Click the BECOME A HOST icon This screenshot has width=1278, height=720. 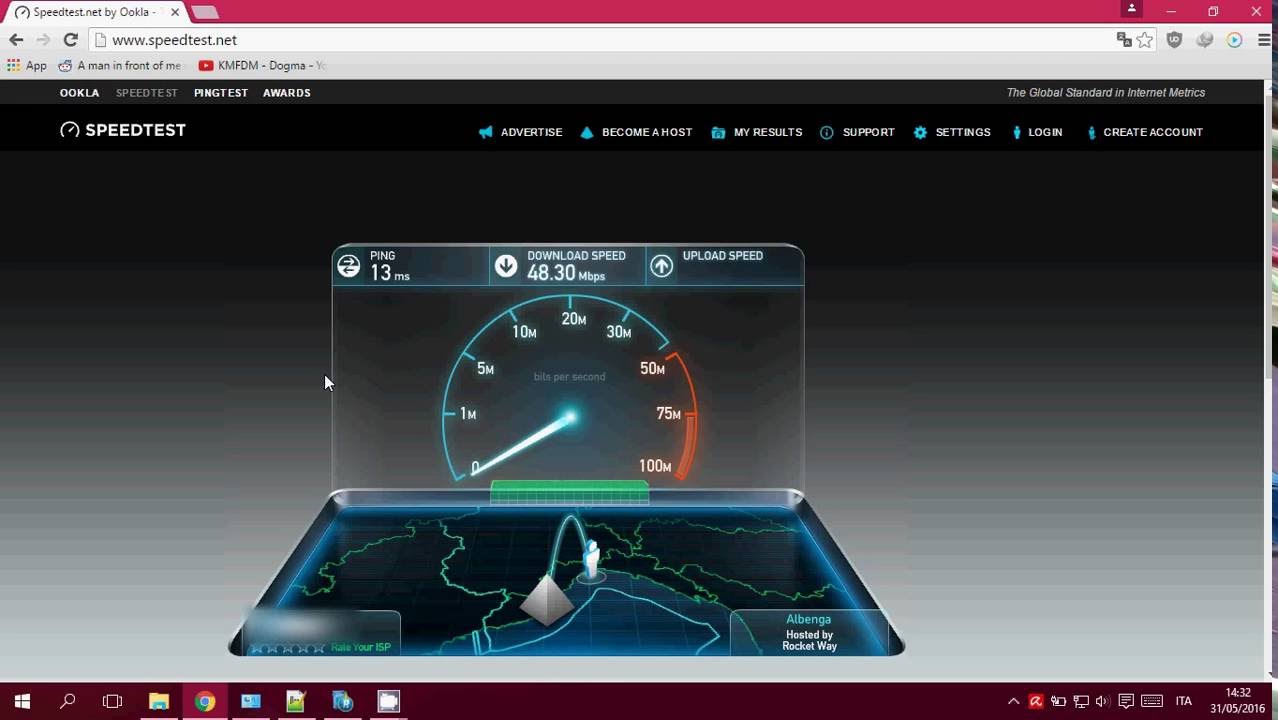tap(587, 132)
